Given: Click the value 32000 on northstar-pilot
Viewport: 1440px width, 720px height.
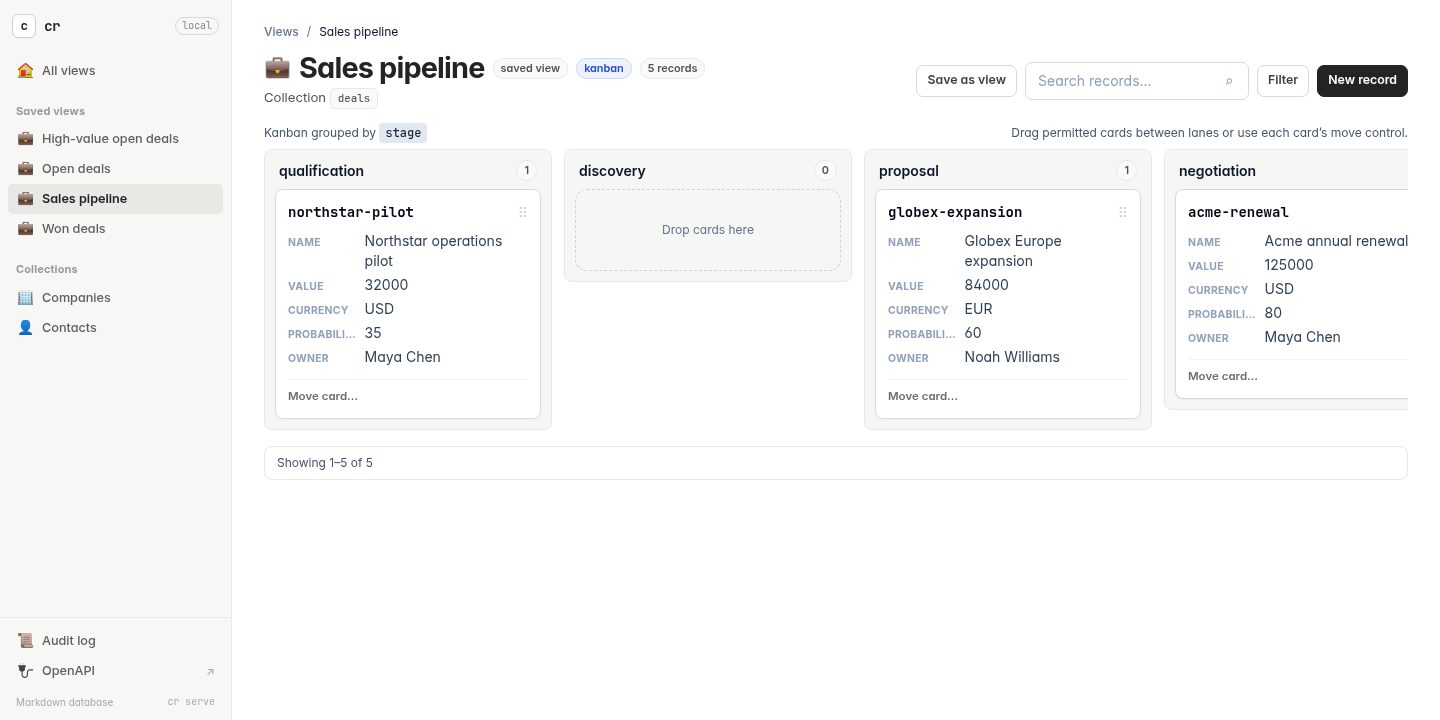Looking at the screenshot, I should pyautogui.click(x=386, y=285).
